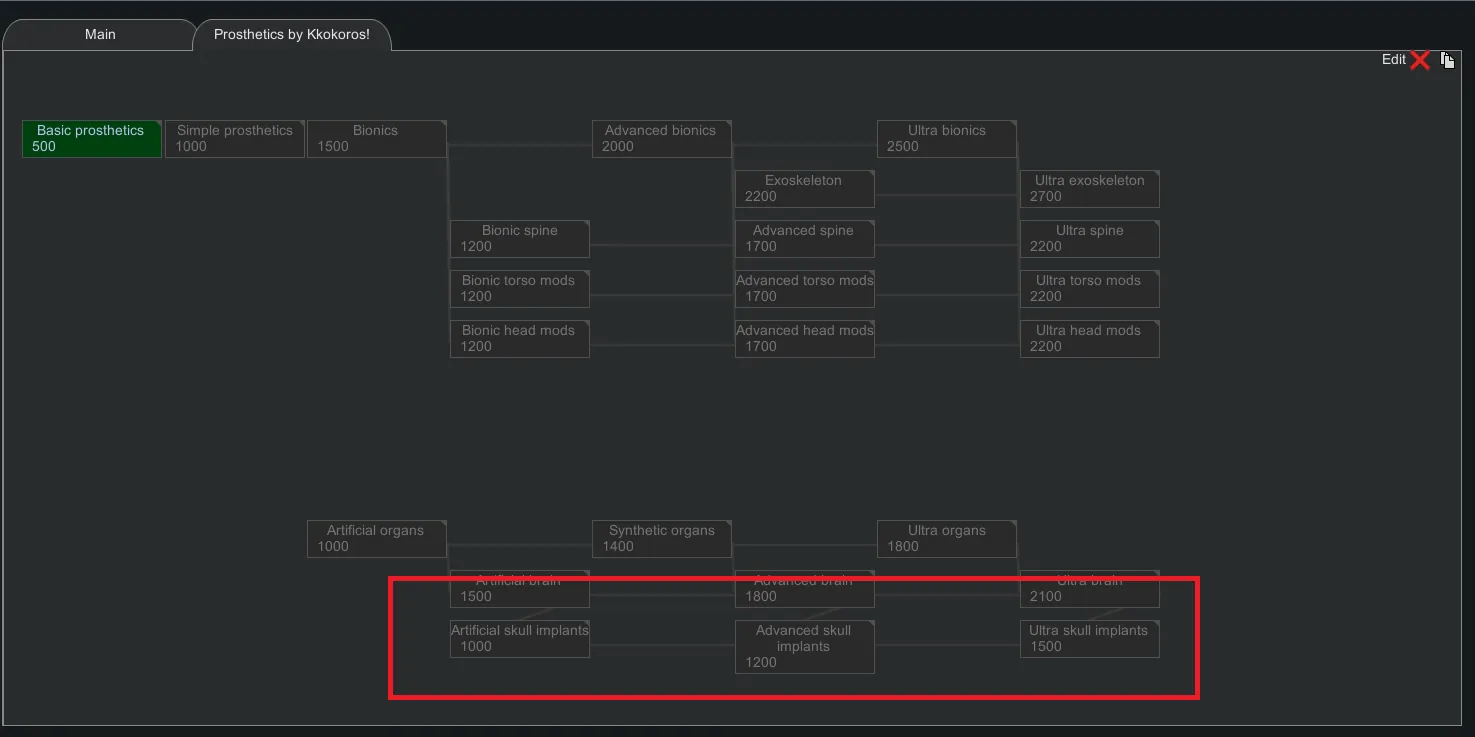Image resolution: width=1475 pixels, height=737 pixels.
Task: Select the Simple prosthetics research node
Action: [x=234, y=139]
